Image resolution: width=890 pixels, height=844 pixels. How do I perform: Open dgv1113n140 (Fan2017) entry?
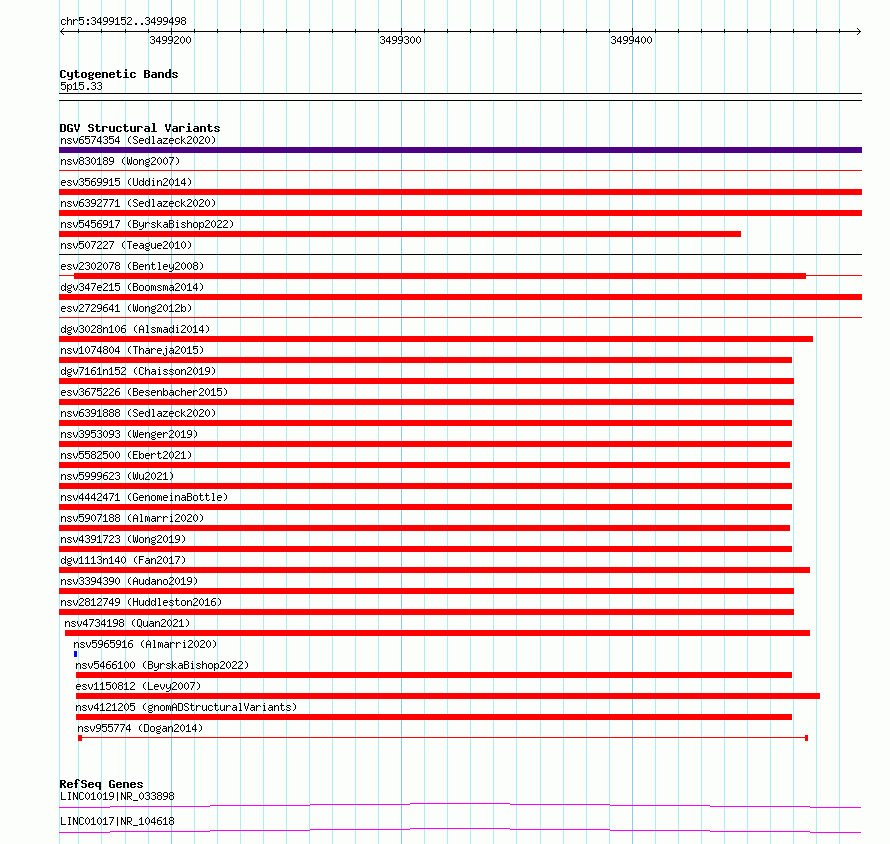point(123,560)
